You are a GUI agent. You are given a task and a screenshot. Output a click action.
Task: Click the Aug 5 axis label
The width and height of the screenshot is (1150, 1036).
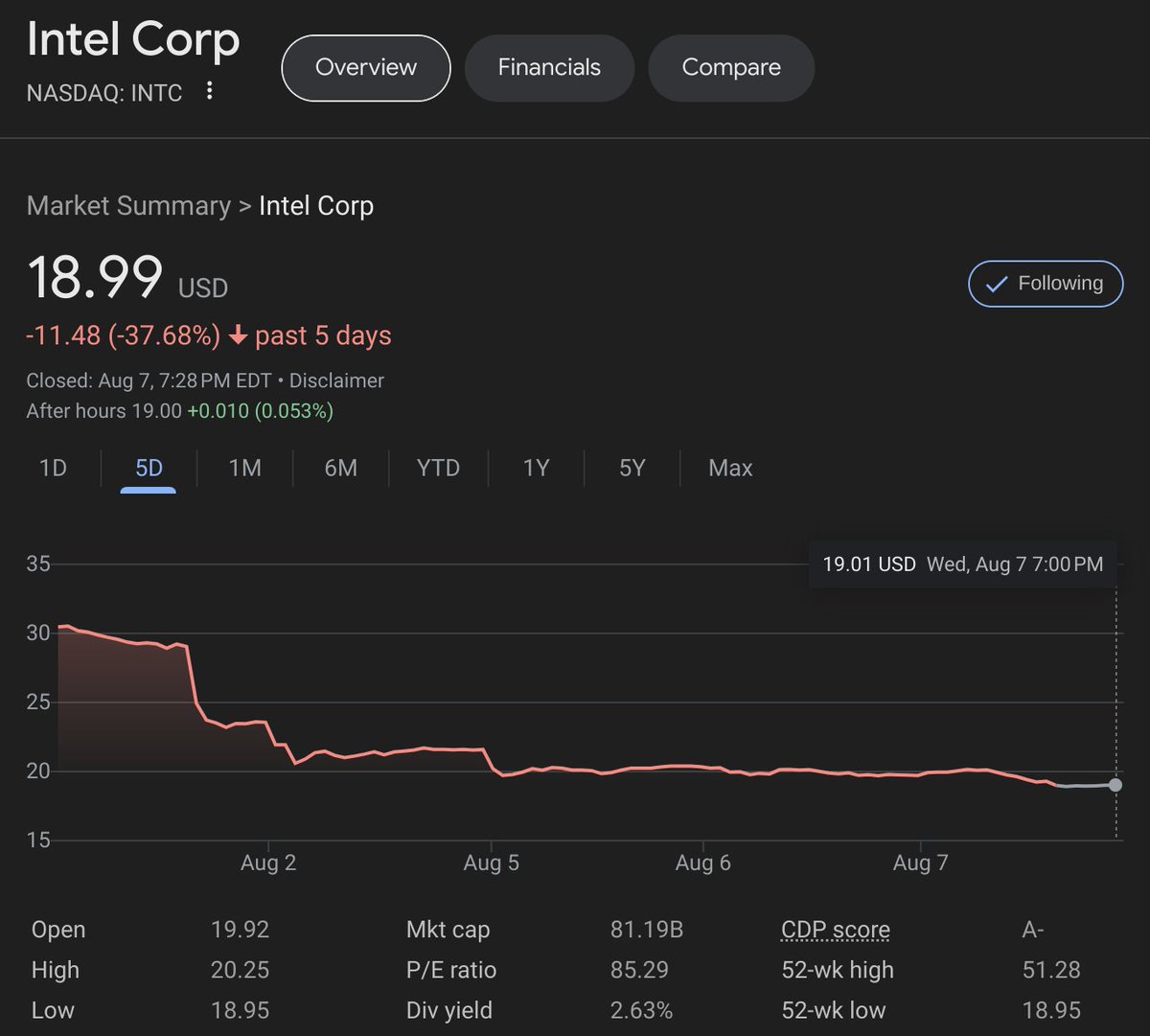click(491, 863)
